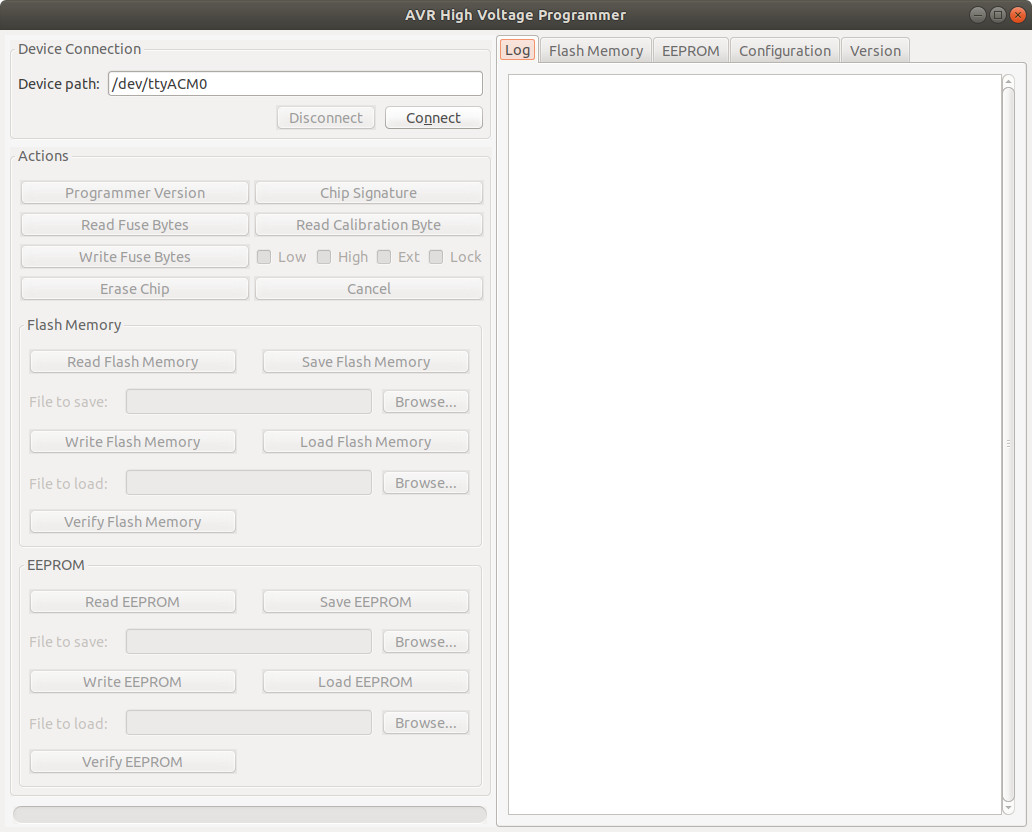This screenshot has height=832, width=1032.
Task: Switch to the Configuration tab
Action: click(785, 51)
